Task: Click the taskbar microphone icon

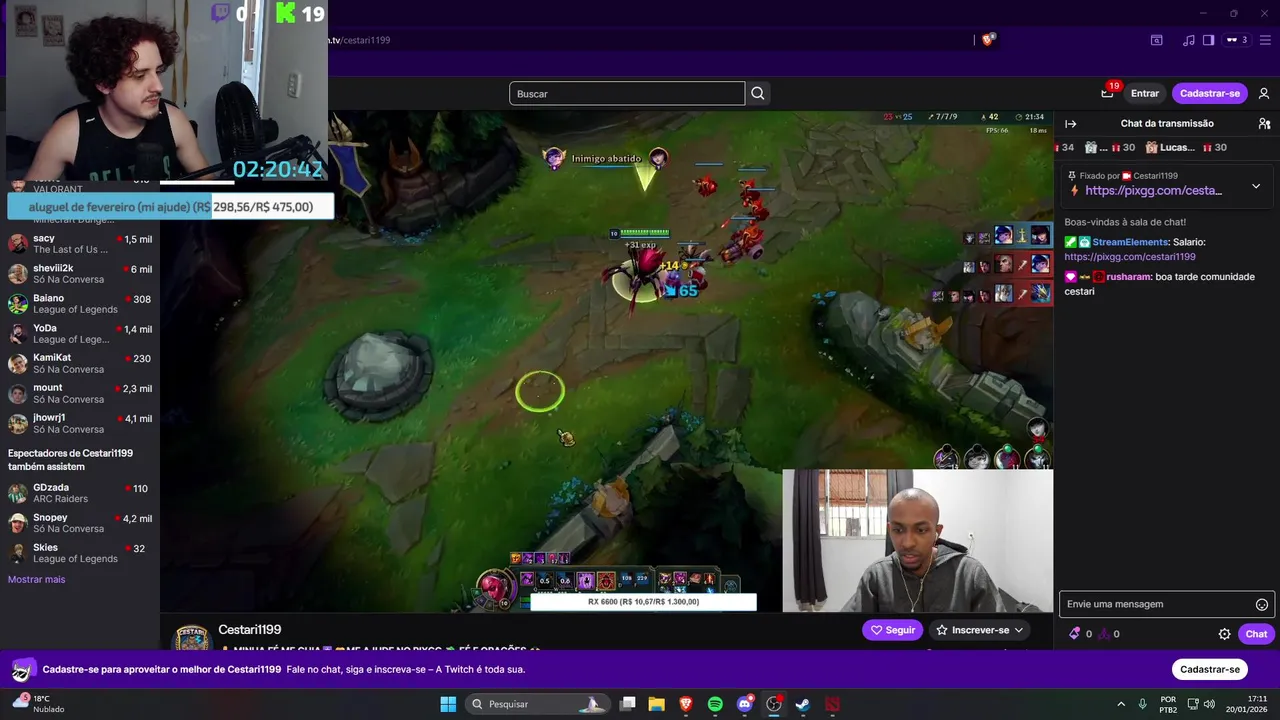Action: click(1142, 704)
